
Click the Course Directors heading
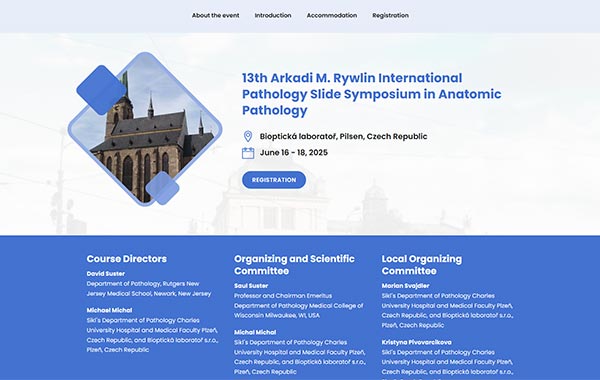[127, 259]
